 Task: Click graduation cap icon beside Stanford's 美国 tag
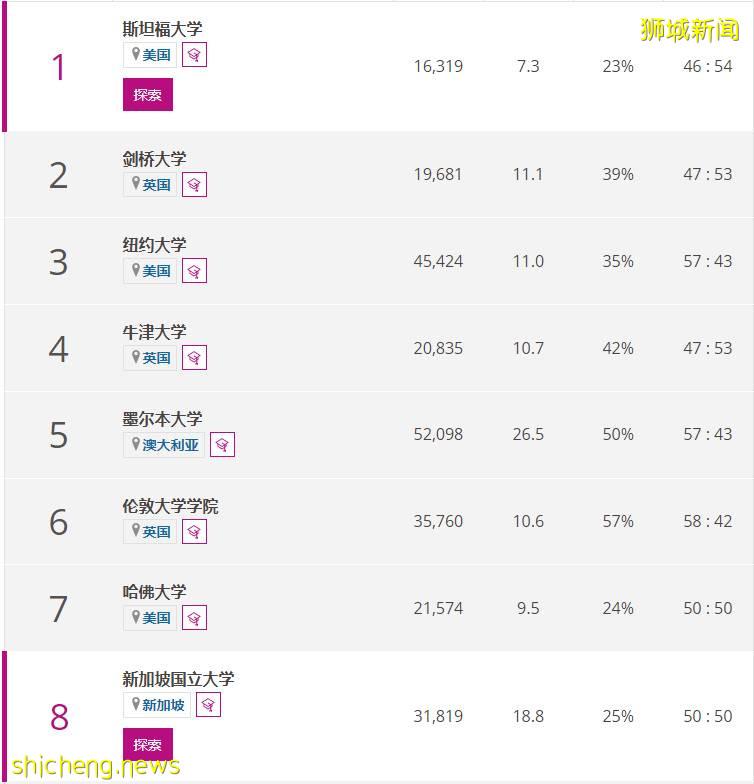coord(195,55)
